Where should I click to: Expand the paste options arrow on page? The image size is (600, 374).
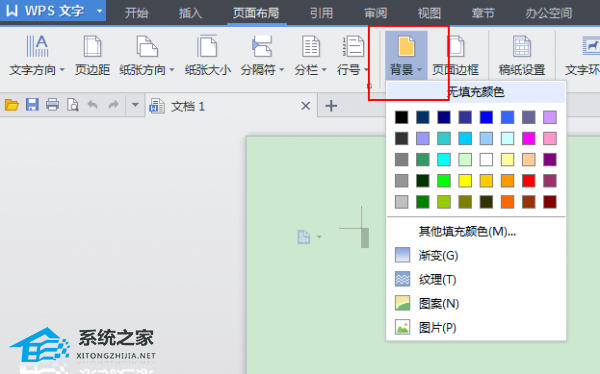point(319,237)
